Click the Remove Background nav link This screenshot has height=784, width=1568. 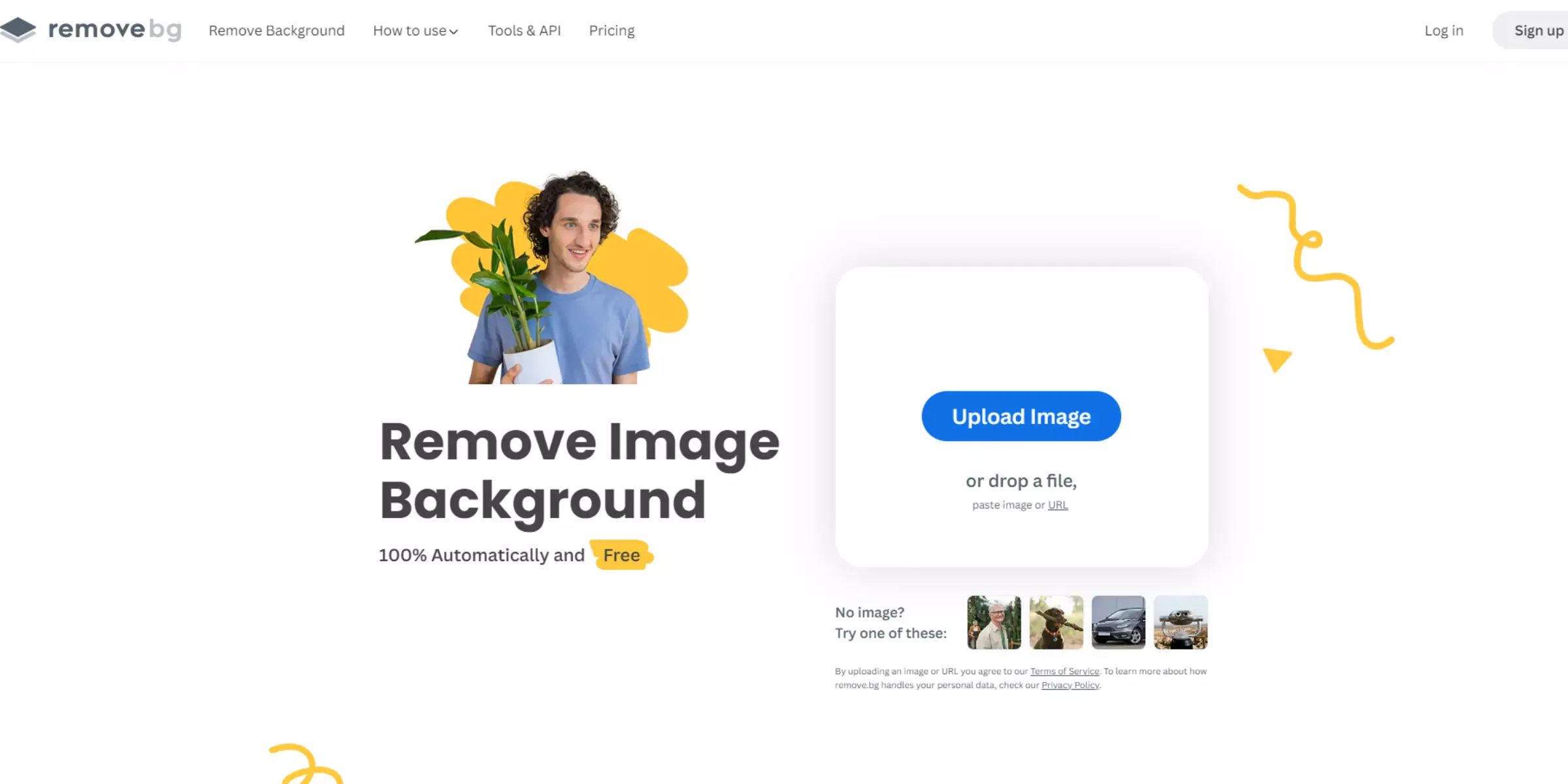click(276, 30)
